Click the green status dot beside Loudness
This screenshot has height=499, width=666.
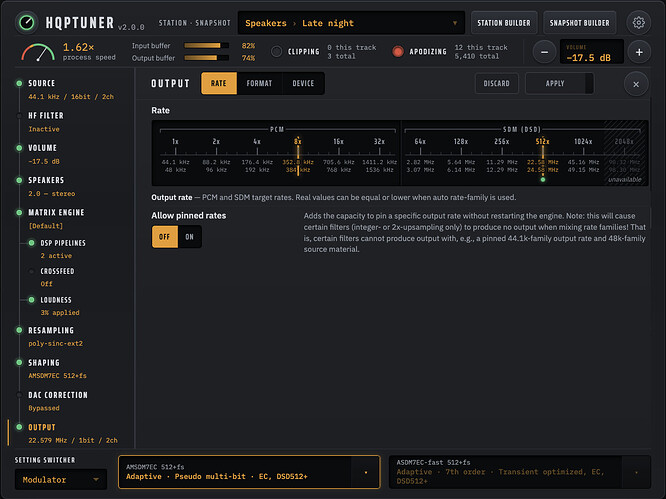(x=31, y=300)
